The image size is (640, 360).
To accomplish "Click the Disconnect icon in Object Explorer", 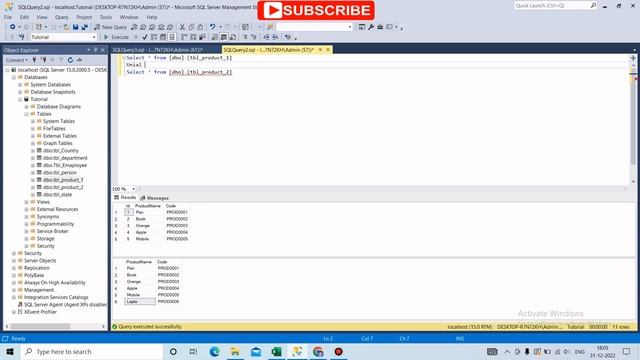I will tap(43, 60).
